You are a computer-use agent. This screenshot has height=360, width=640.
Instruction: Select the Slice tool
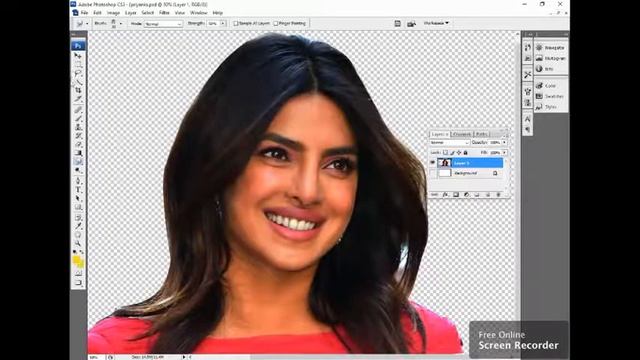[x=78, y=99]
